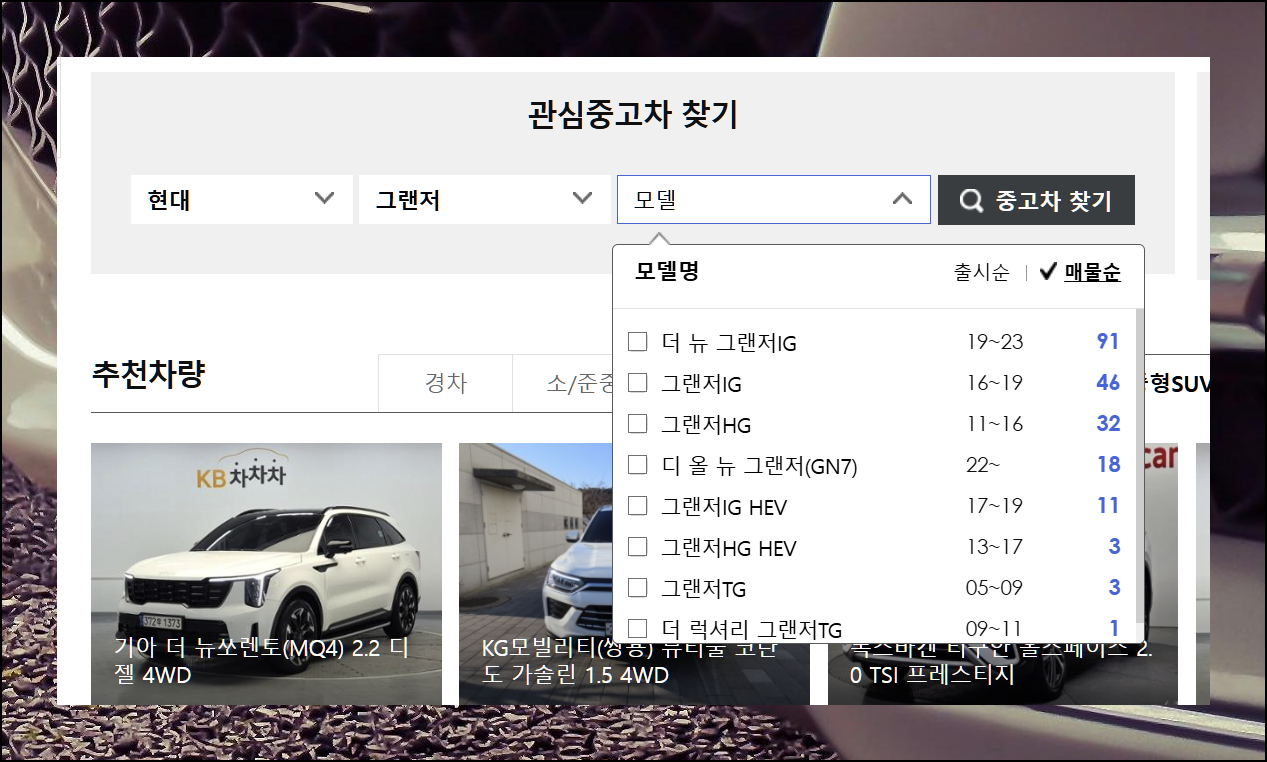Click the 91 listings count

tap(1107, 342)
